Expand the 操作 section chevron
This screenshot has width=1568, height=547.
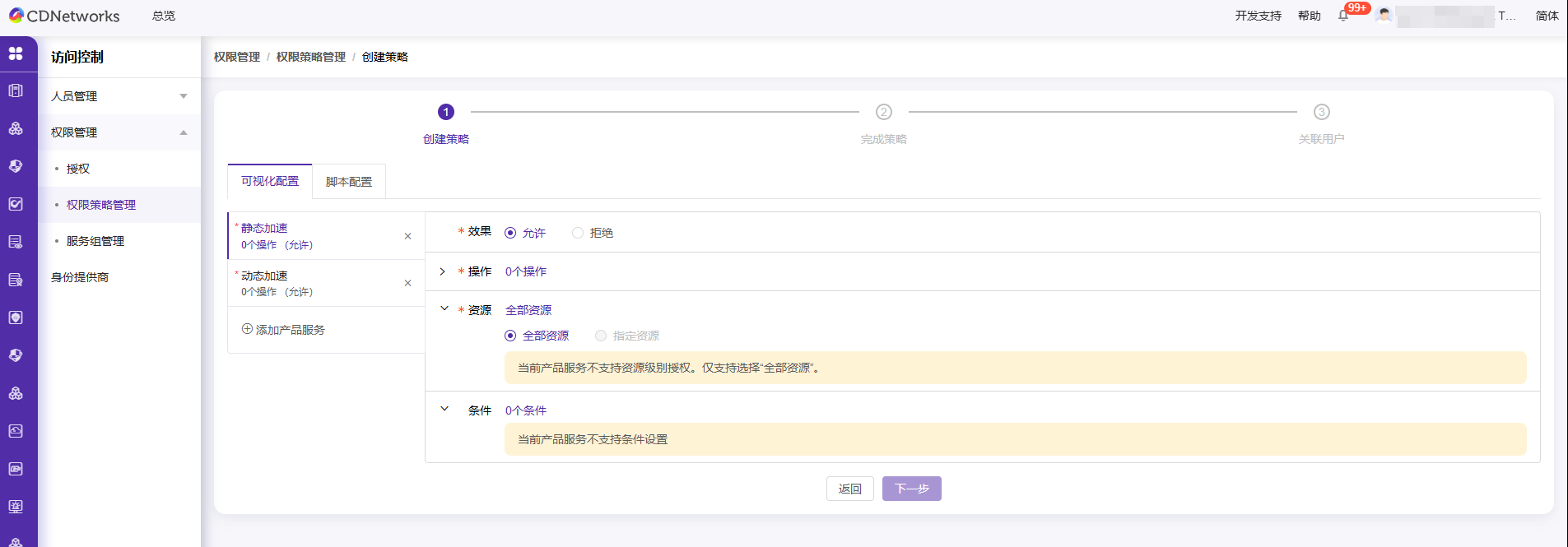point(443,271)
